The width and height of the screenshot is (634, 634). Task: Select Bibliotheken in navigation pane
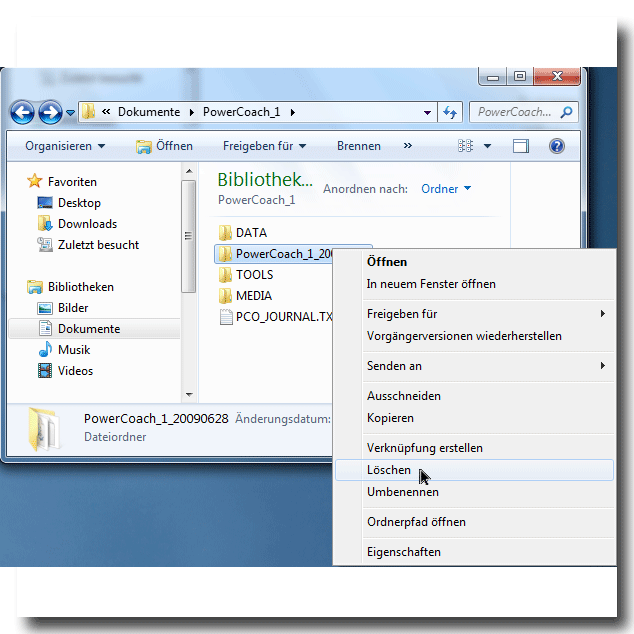70,287
